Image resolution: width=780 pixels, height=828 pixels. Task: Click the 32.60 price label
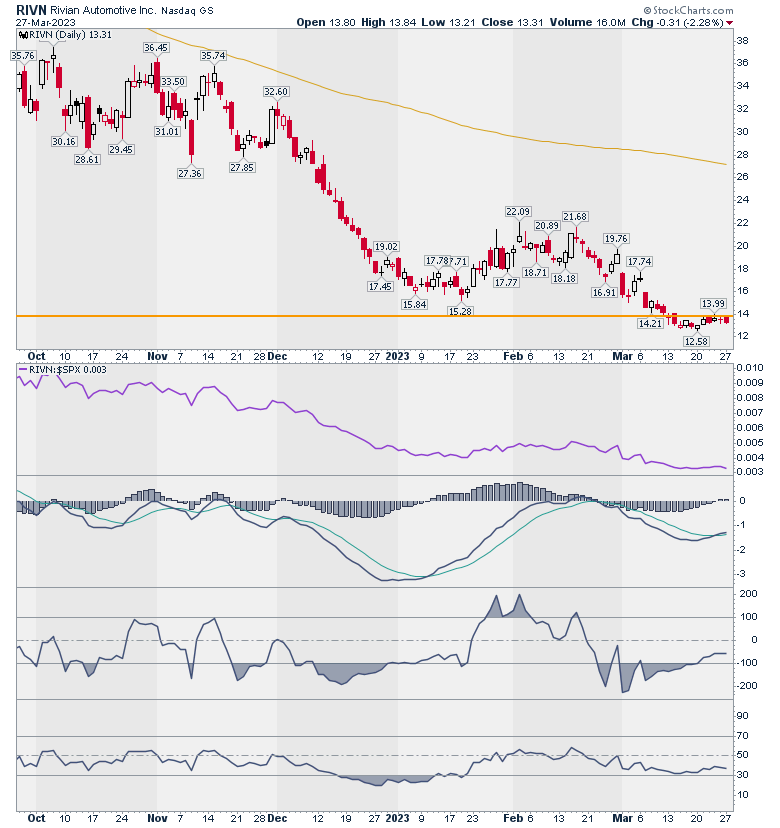click(276, 91)
